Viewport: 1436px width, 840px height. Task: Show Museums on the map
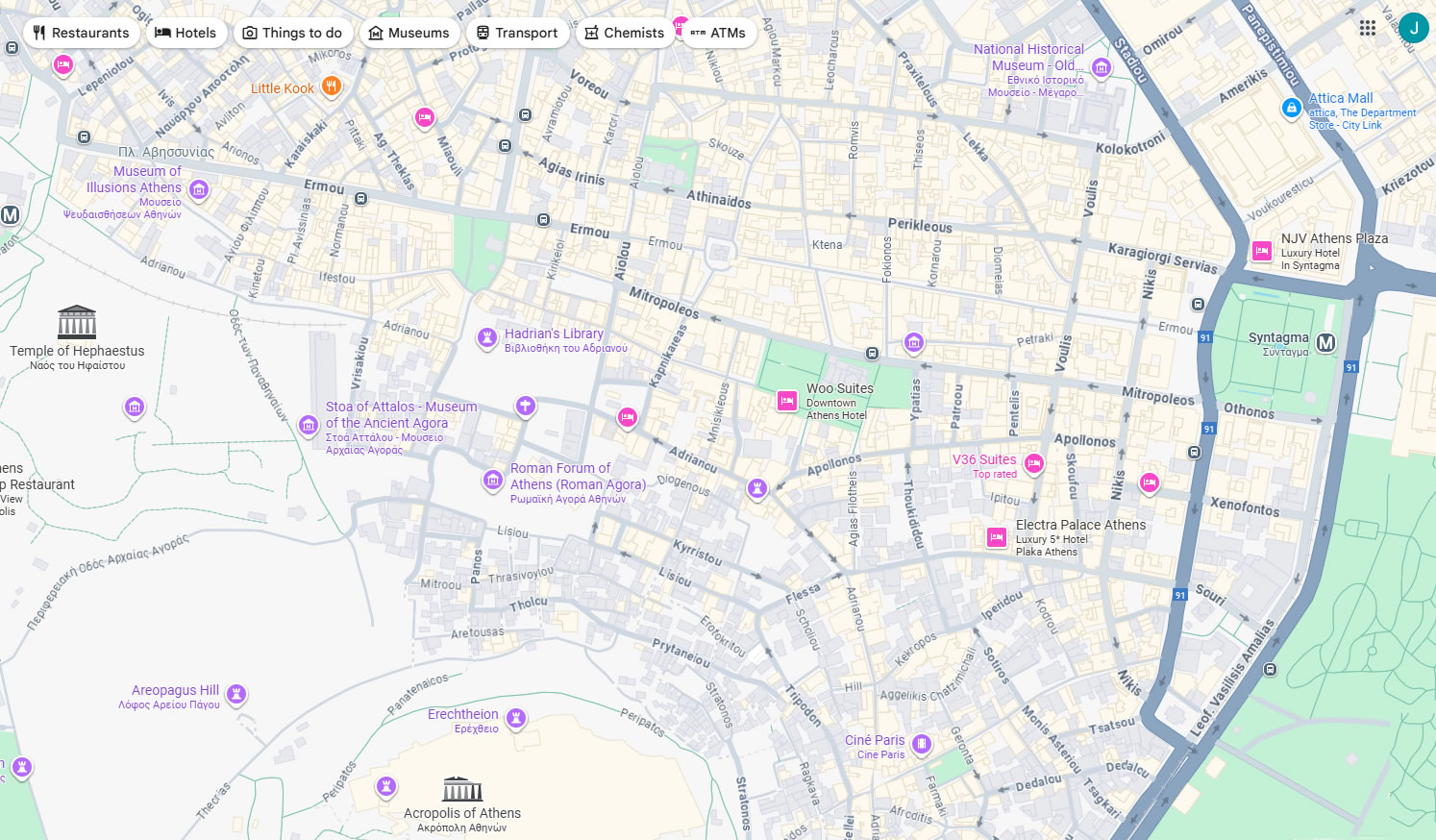(409, 33)
